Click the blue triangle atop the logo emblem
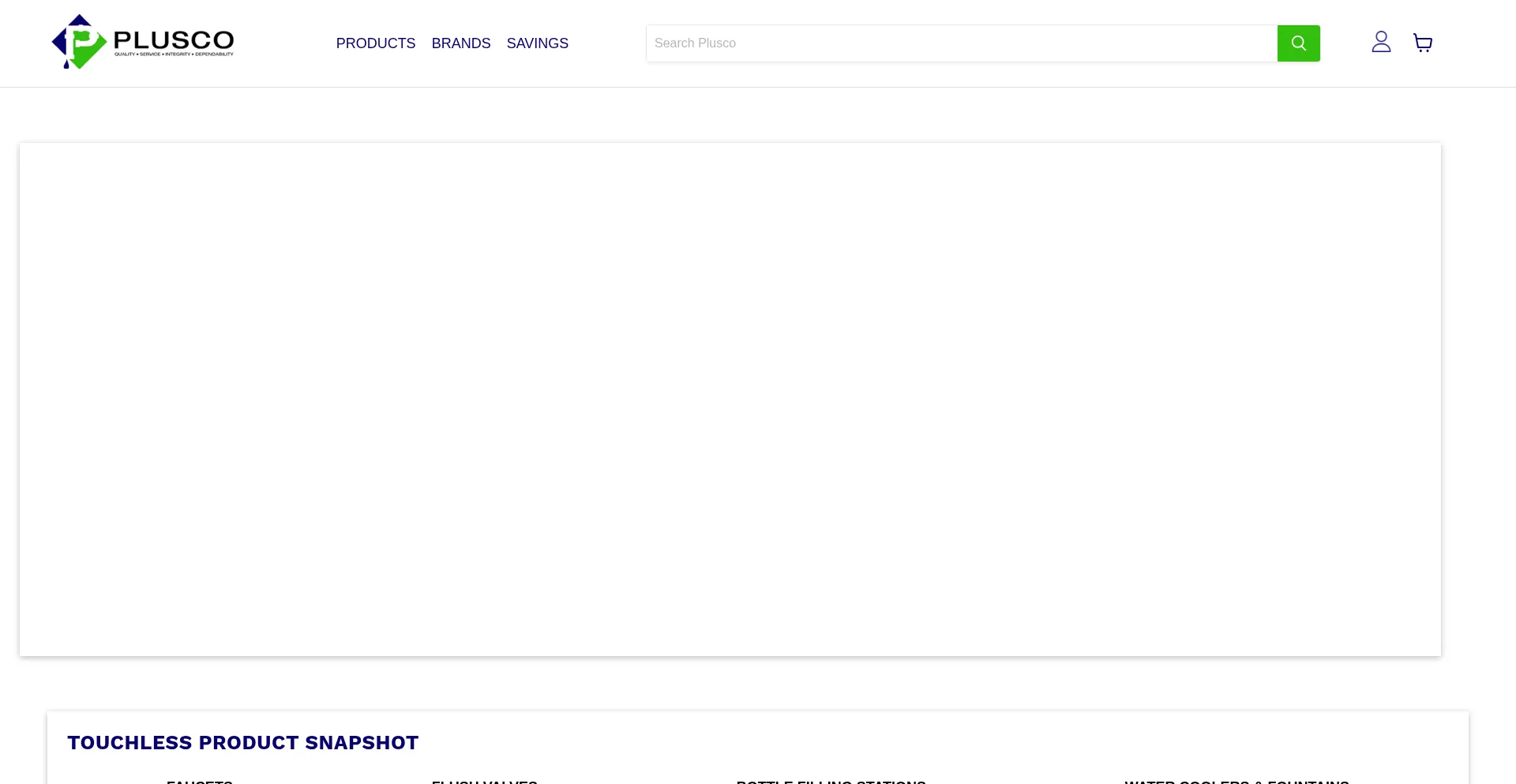 (x=80, y=21)
